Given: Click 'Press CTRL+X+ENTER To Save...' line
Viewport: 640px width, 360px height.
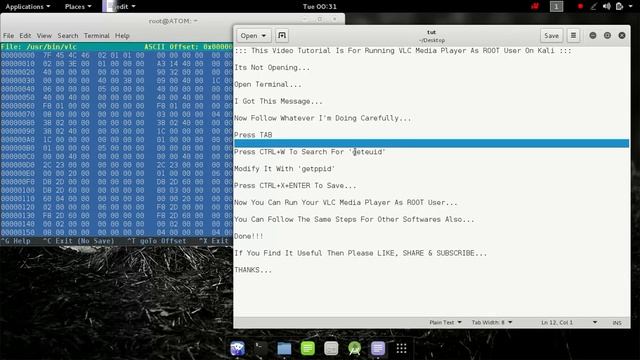Looking at the screenshot, I should [296, 185].
